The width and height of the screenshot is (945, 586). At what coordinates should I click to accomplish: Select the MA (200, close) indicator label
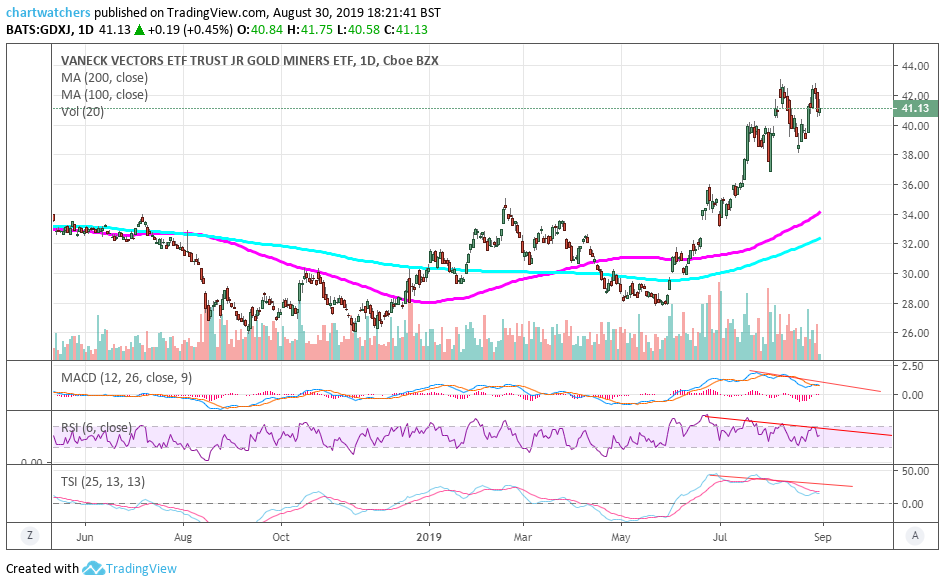click(104, 78)
